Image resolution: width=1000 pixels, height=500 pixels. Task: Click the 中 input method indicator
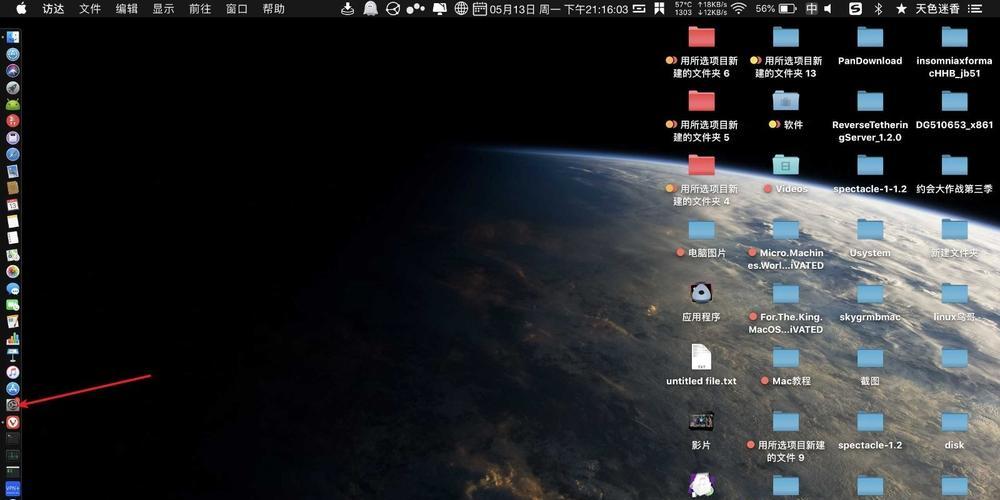[811, 8]
